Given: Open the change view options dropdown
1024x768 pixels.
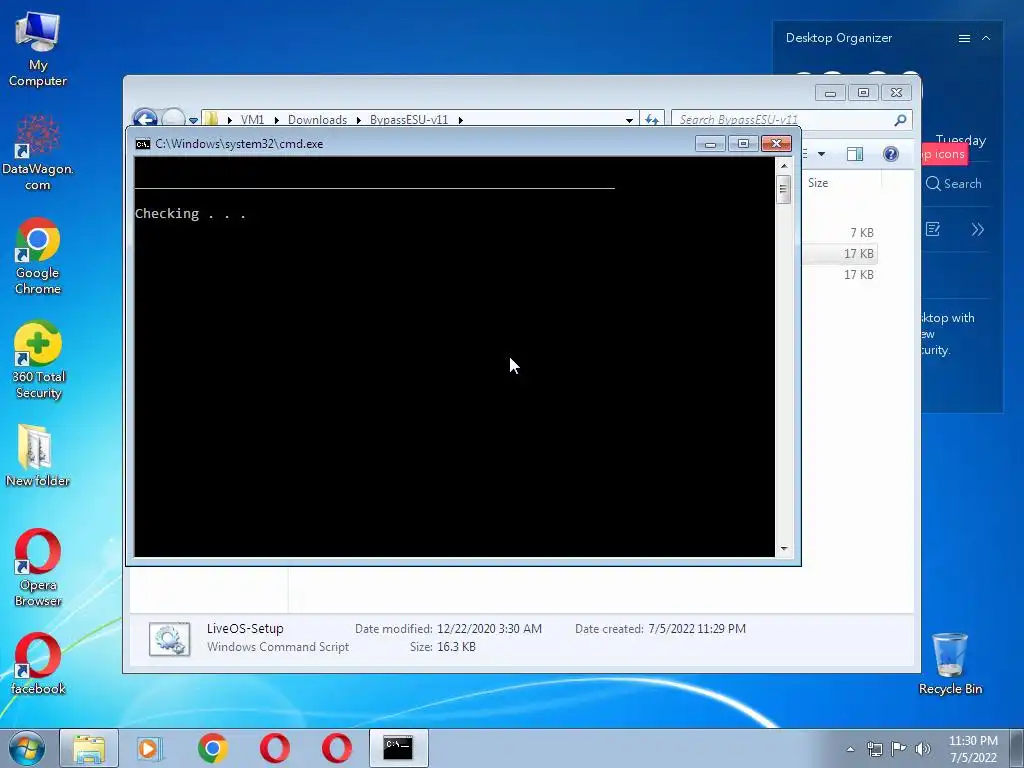Looking at the screenshot, I should (x=822, y=154).
